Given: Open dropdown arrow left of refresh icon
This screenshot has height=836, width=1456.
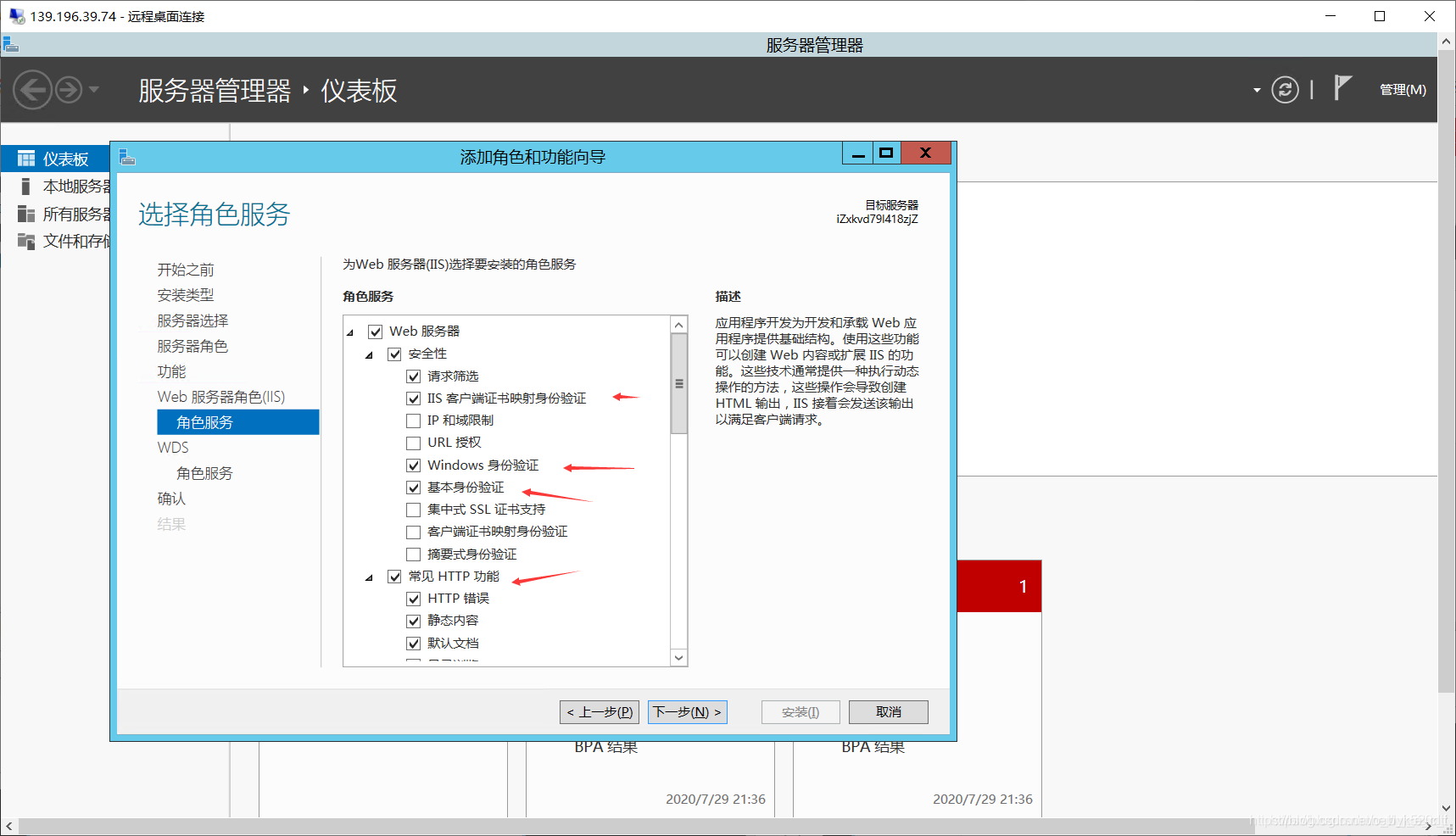Looking at the screenshot, I should (x=1257, y=90).
